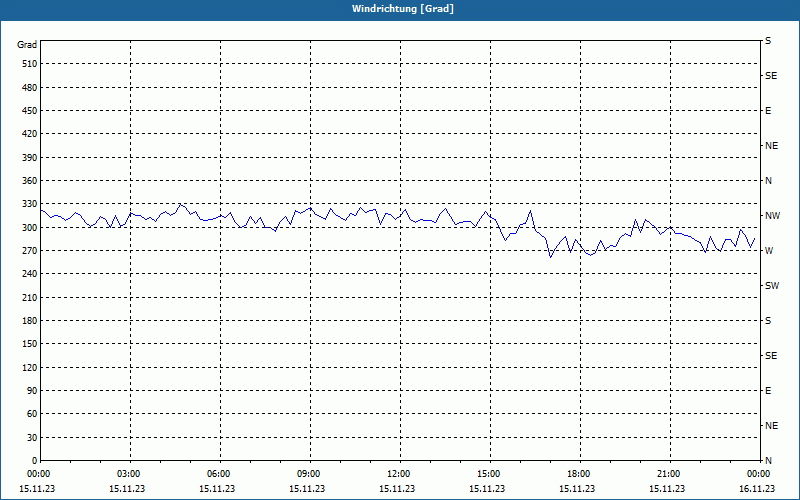The width and height of the screenshot is (800, 500).
Task: Select the "15.11.23" date under 15:00
Action: (487, 489)
